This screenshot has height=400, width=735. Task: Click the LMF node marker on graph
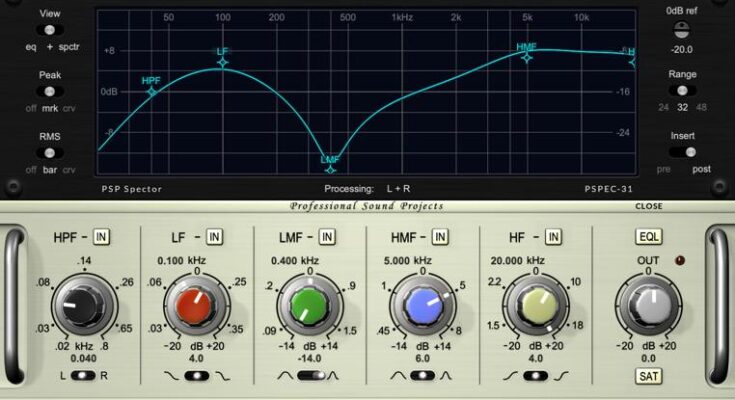tap(331, 159)
